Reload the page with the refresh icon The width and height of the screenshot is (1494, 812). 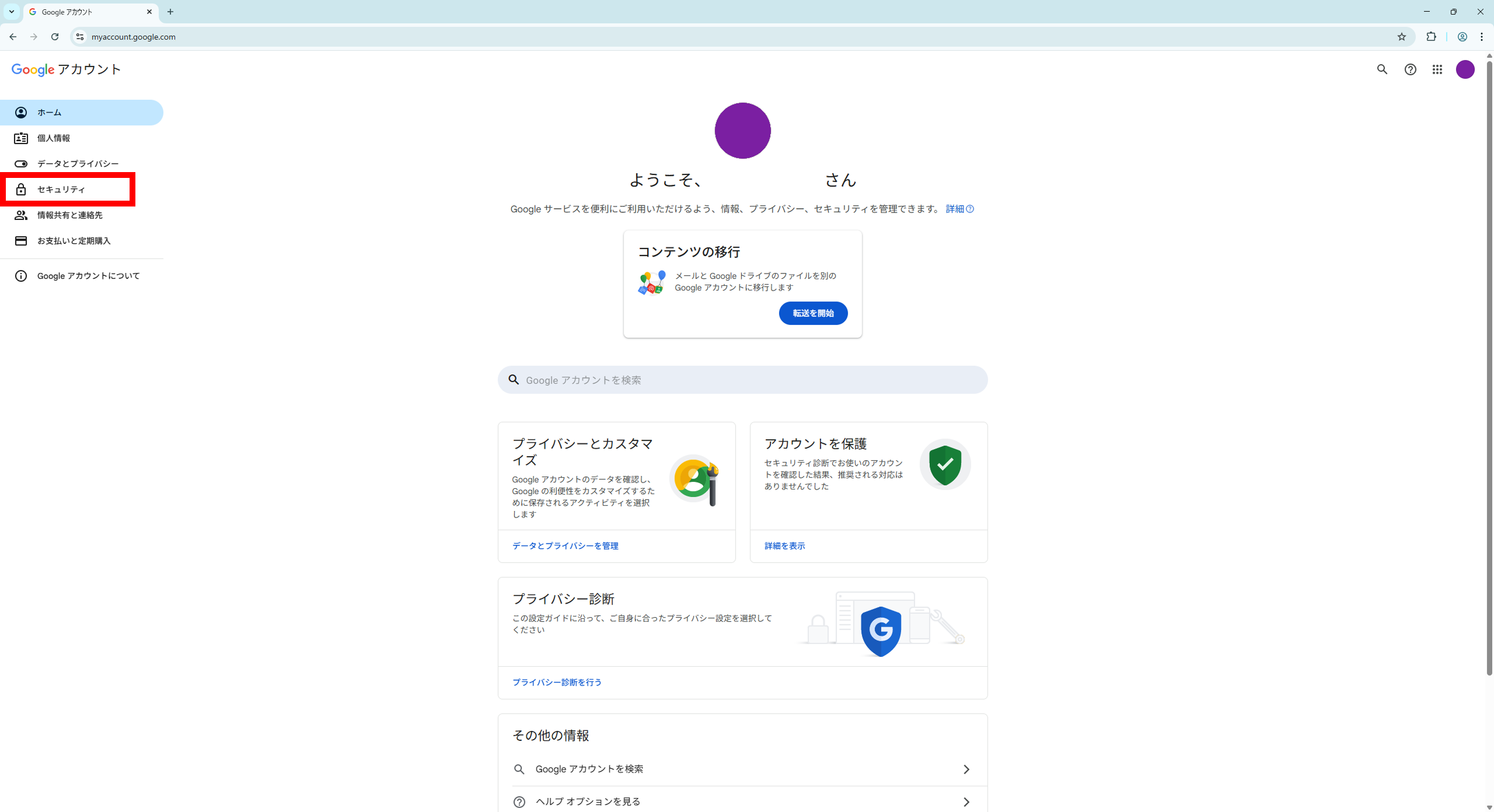[55, 37]
